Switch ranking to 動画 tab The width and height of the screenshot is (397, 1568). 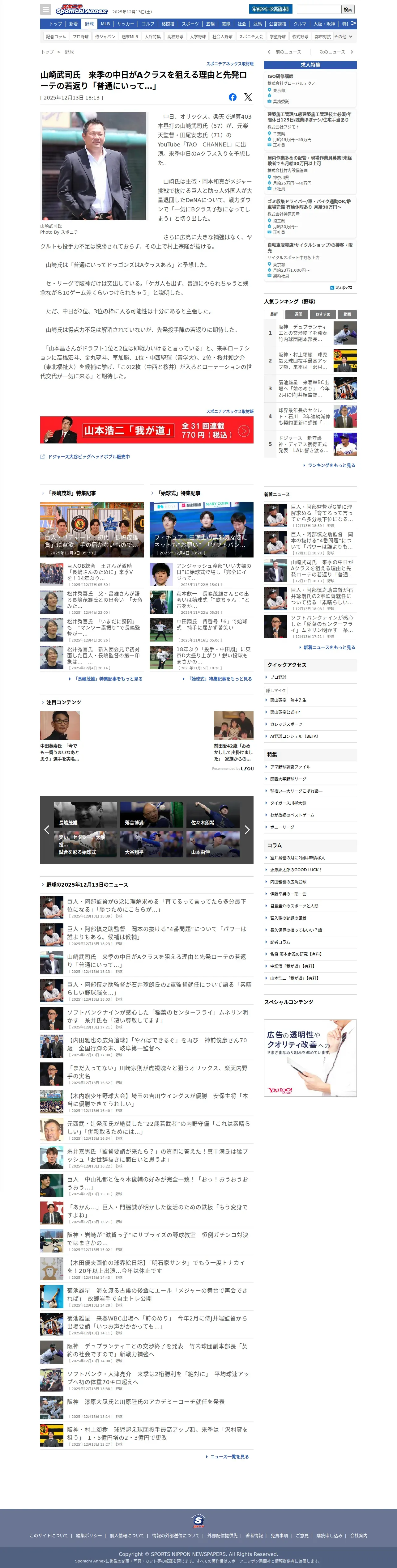(x=347, y=314)
